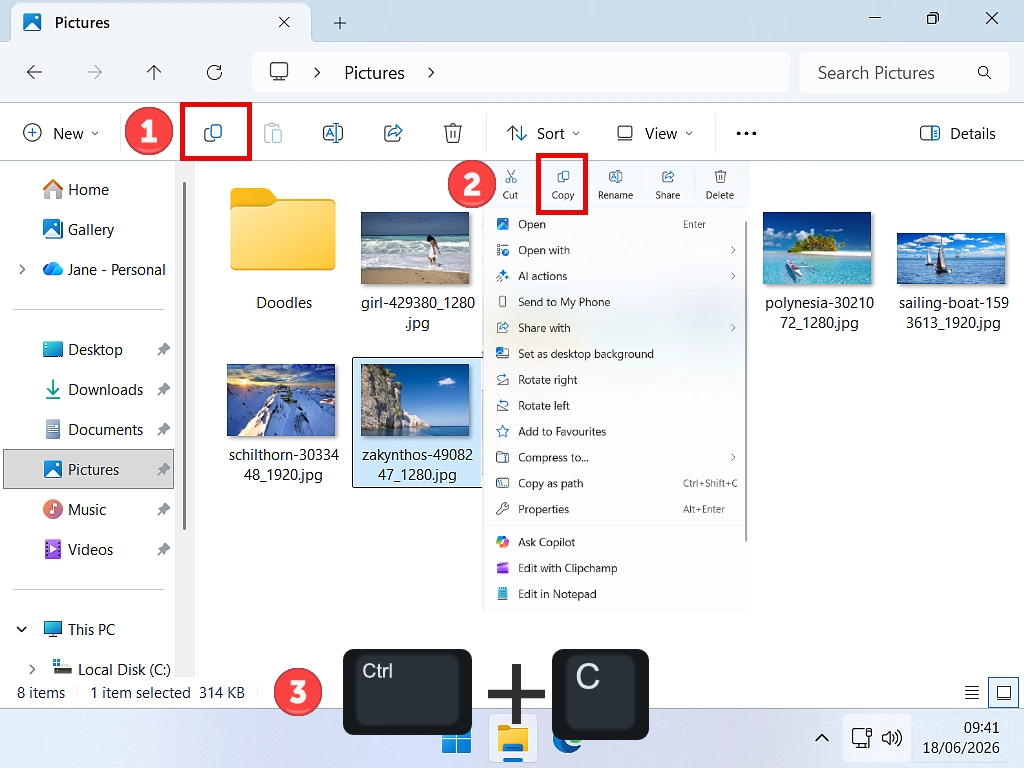Image resolution: width=1024 pixels, height=768 pixels.
Task: Toggle the Details pane
Action: 957,133
